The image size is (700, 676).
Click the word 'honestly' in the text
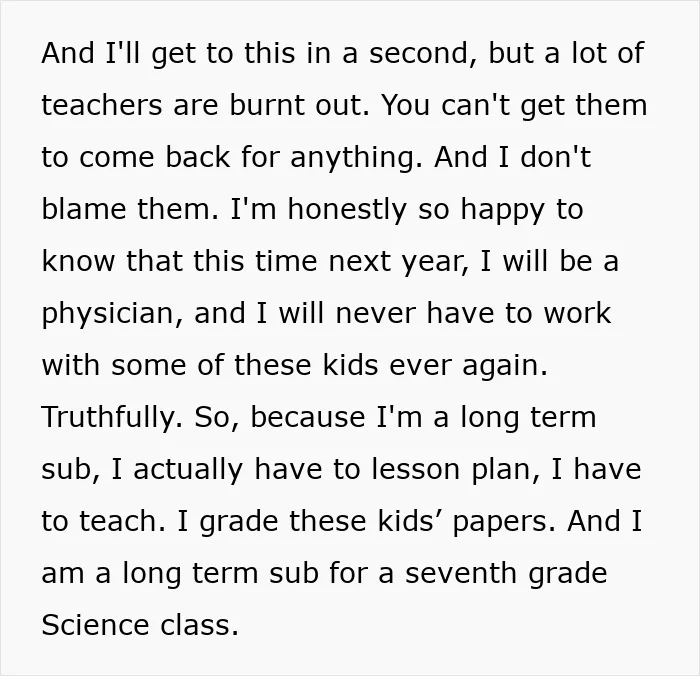pos(347,209)
